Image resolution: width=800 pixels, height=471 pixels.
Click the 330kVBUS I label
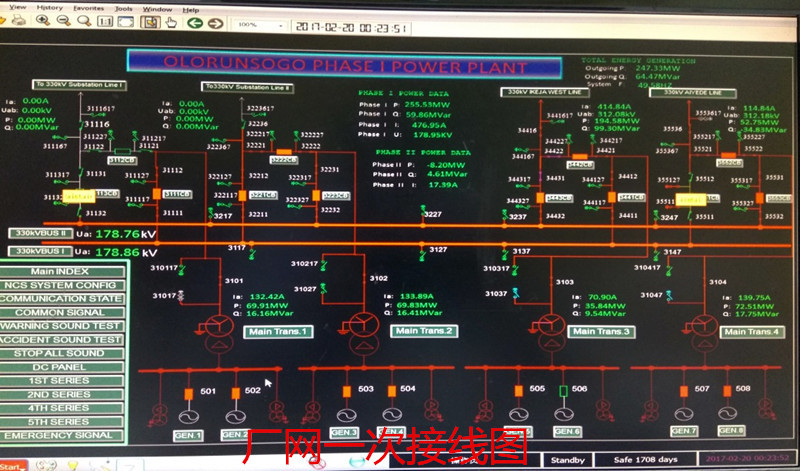40,252
